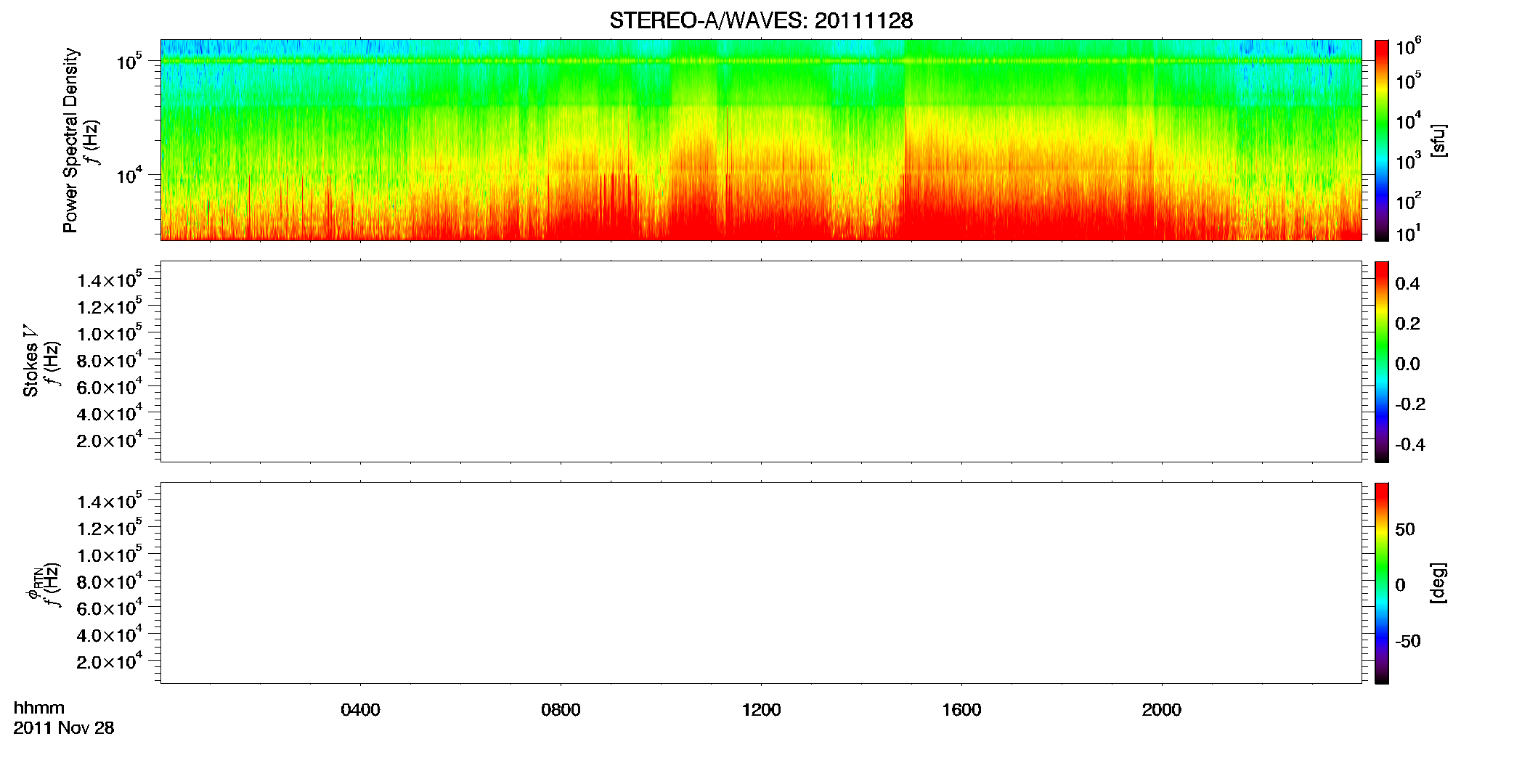Select the 8.0×10^4 frequency tick in Stokes V panel
The height and width of the screenshot is (784, 1522).
[x=110, y=361]
